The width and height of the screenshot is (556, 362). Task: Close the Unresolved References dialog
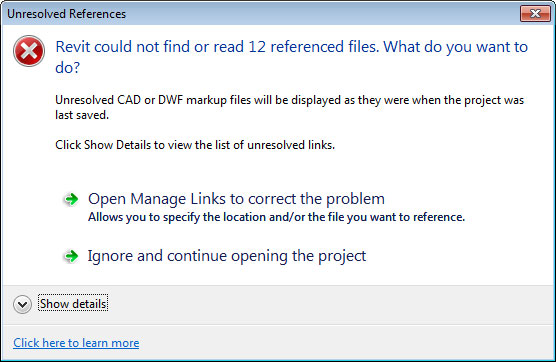(x=535, y=13)
